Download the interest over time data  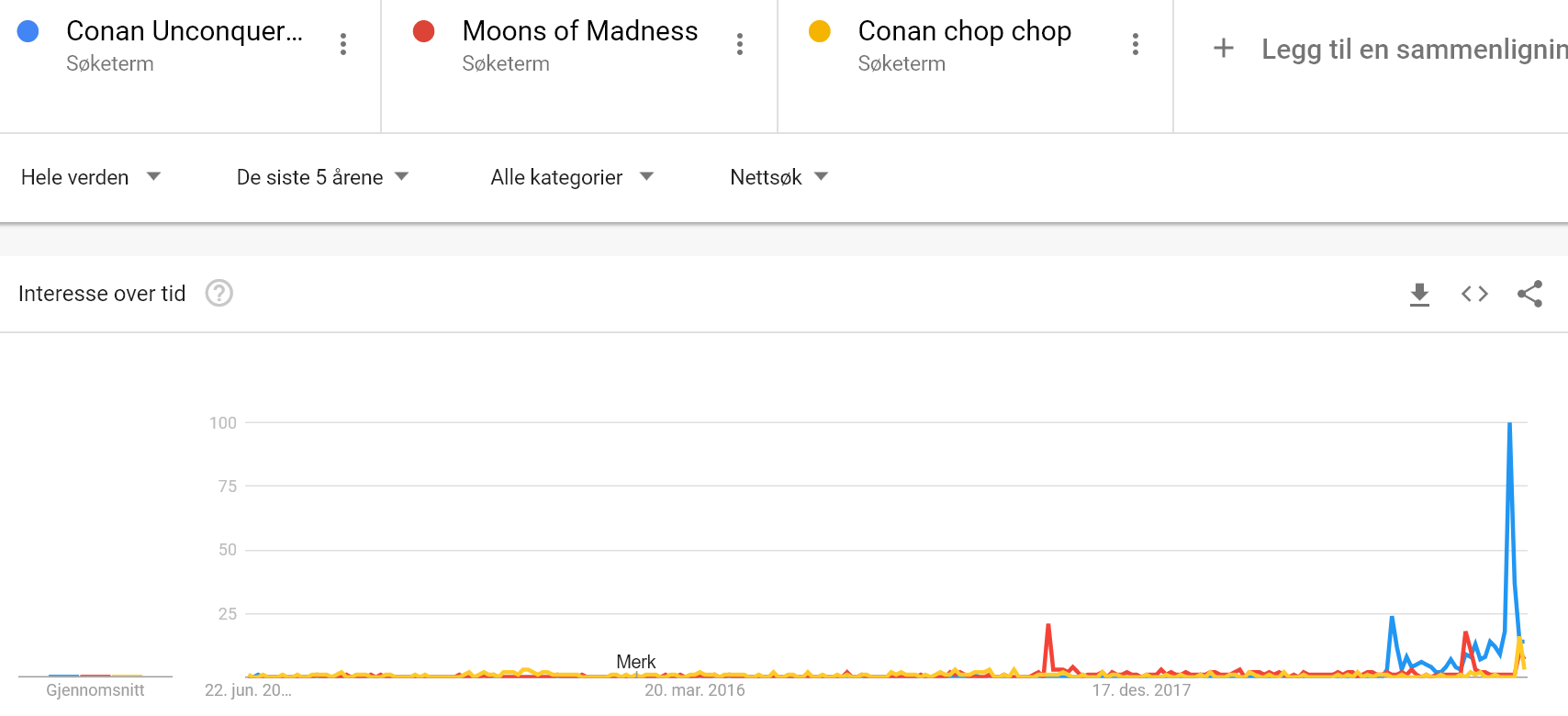tap(1419, 294)
